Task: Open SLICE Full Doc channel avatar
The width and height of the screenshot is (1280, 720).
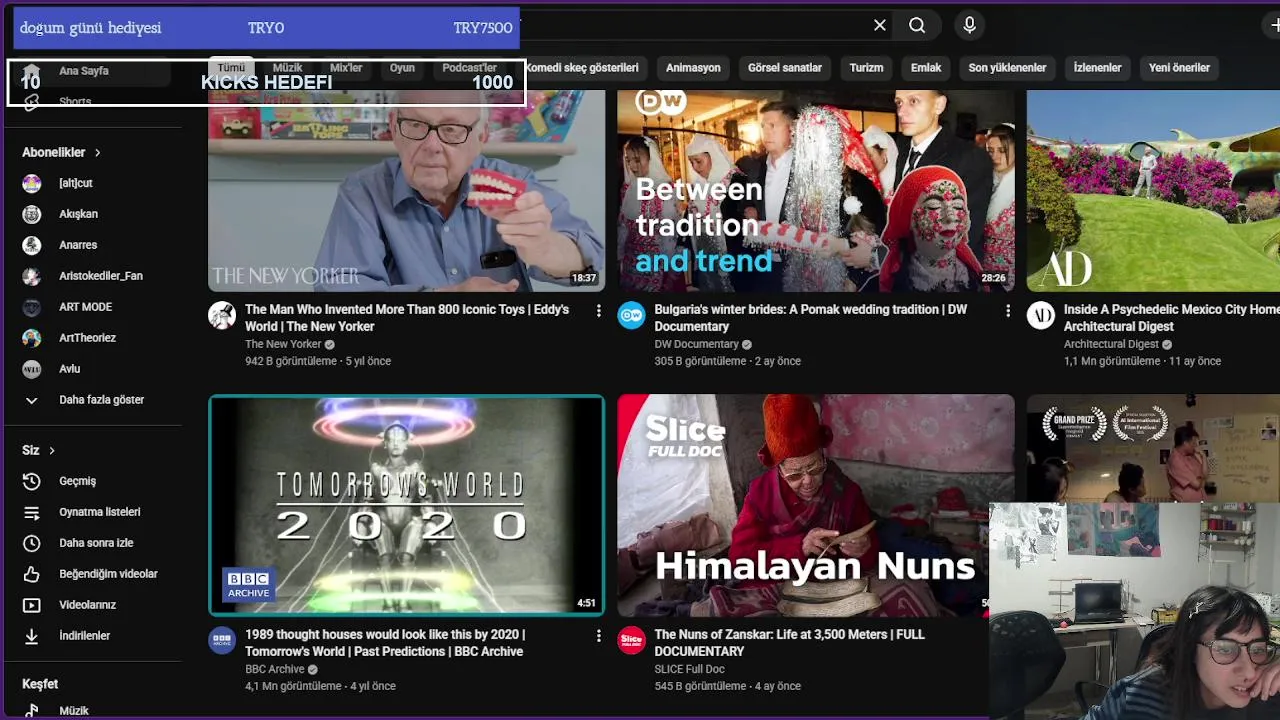Action: [631, 641]
